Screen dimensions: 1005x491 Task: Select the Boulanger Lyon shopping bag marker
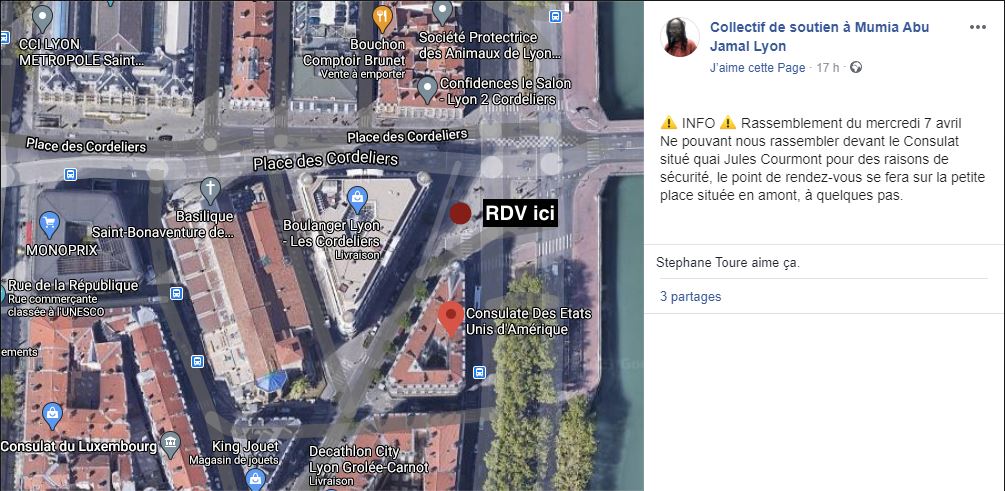[x=356, y=199]
